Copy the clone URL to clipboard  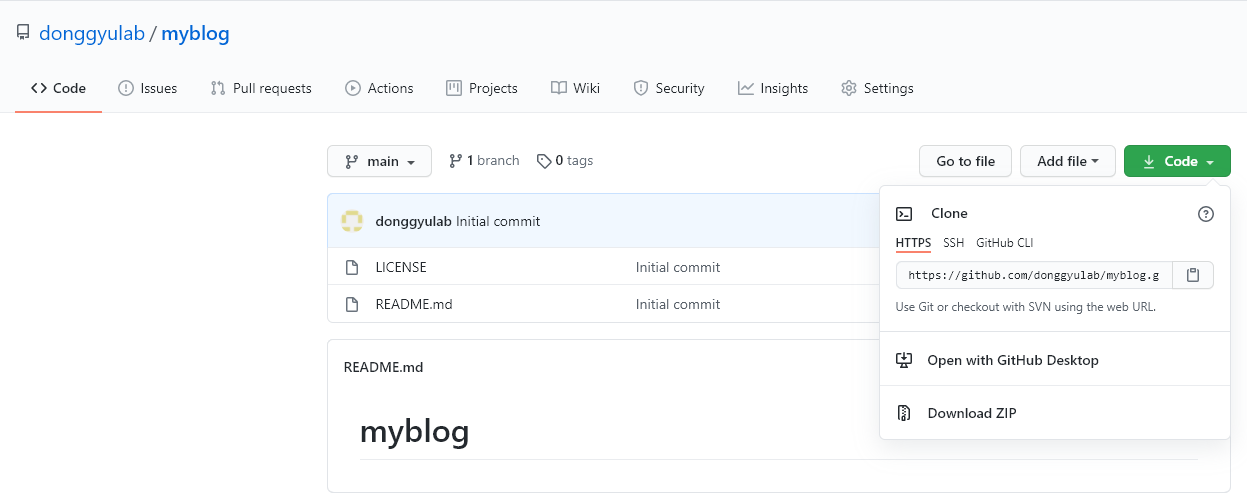click(1193, 275)
